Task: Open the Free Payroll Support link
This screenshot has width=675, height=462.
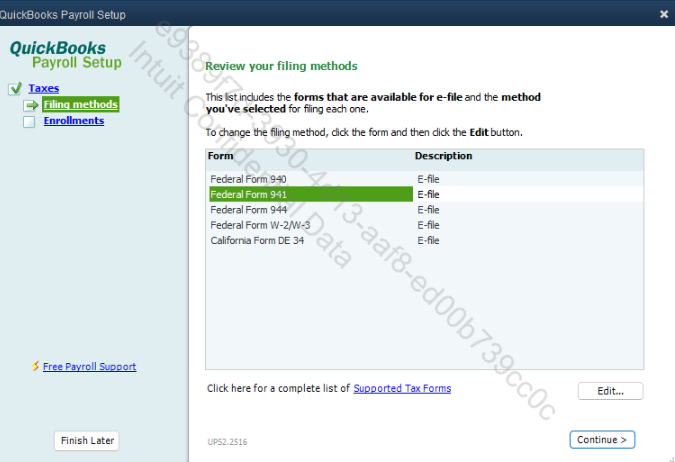Action: (x=90, y=366)
